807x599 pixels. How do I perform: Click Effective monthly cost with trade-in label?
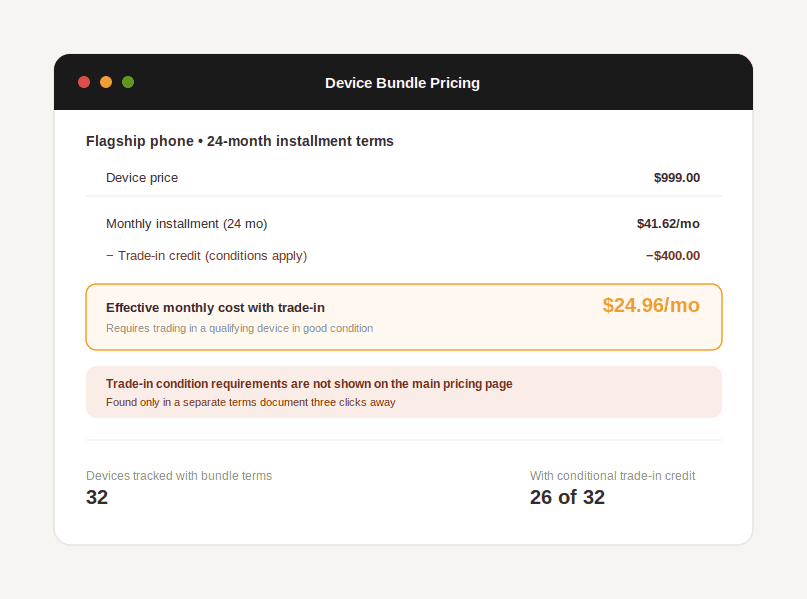click(215, 308)
